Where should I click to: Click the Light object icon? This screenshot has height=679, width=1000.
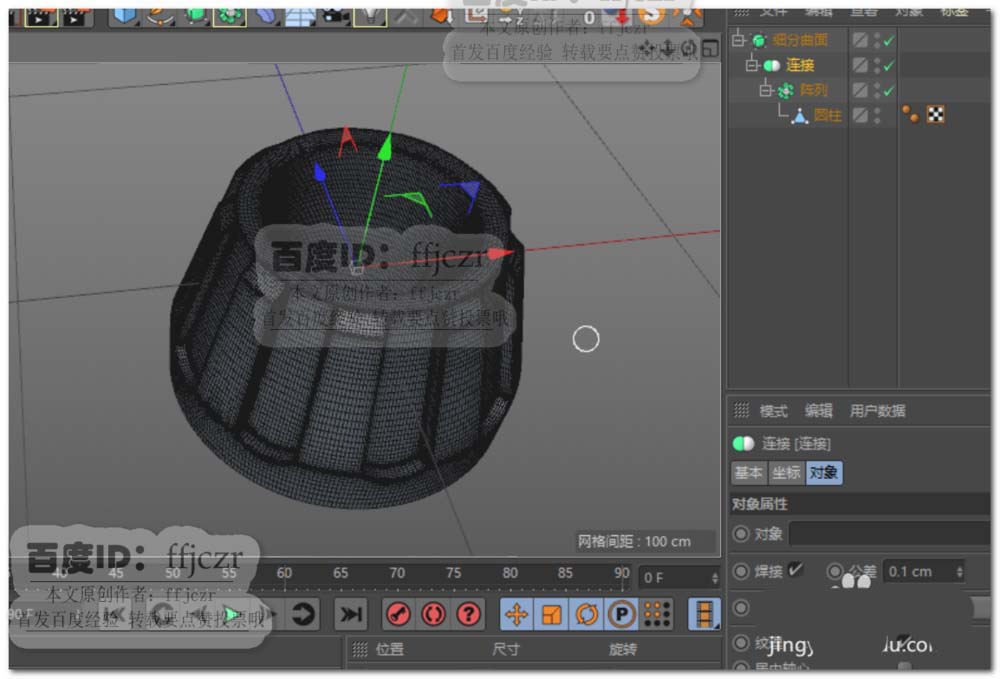(370, 16)
